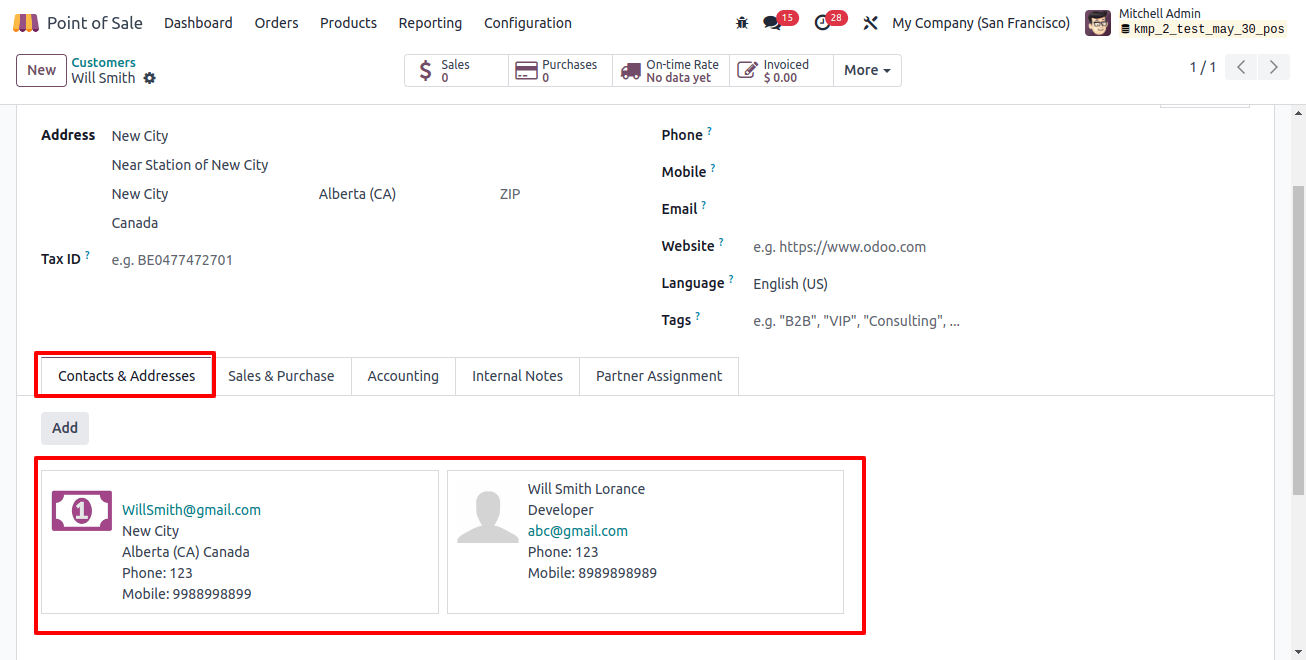Open the Configuration menu
Image resolution: width=1306 pixels, height=660 pixels.
tap(528, 22)
